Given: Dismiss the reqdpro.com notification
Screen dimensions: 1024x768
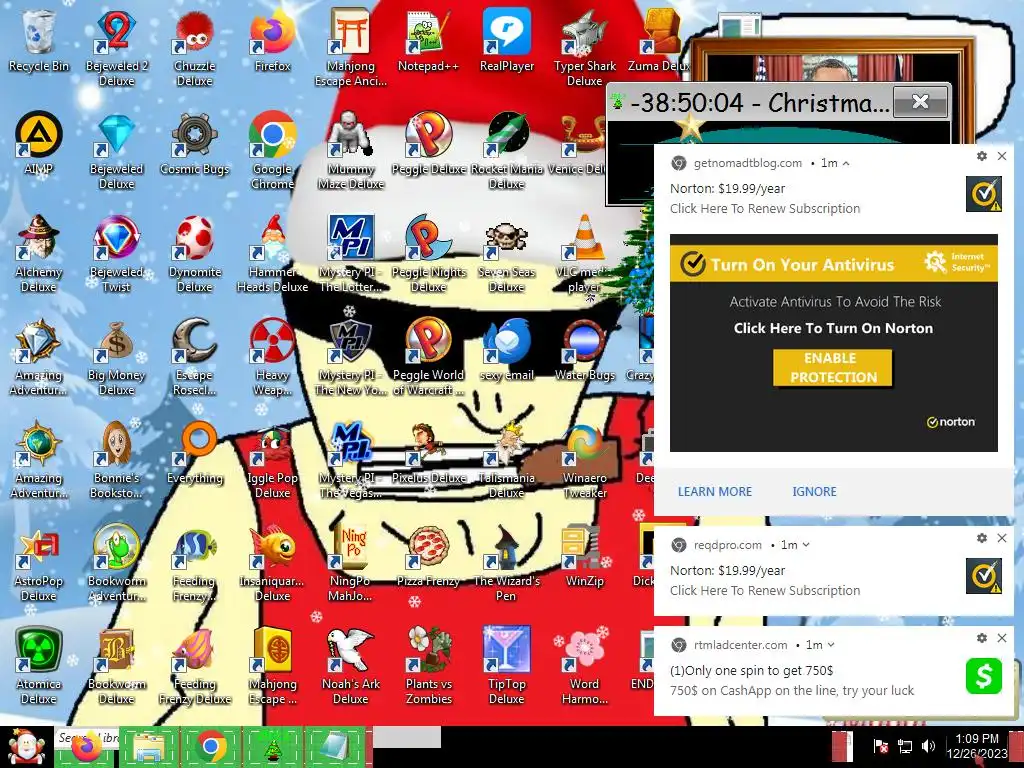Looking at the screenshot, I should [x=1002, y=538].
